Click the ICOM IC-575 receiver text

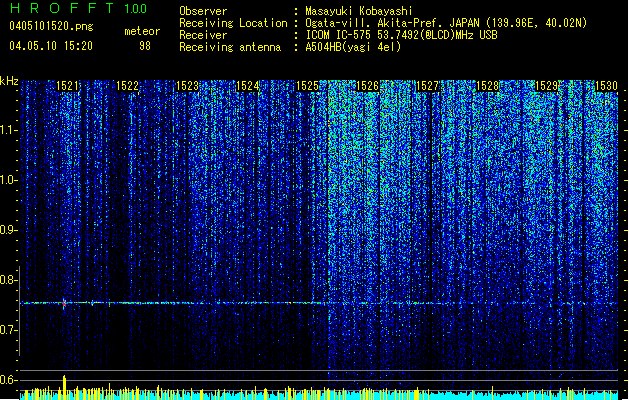coord(401,35)
